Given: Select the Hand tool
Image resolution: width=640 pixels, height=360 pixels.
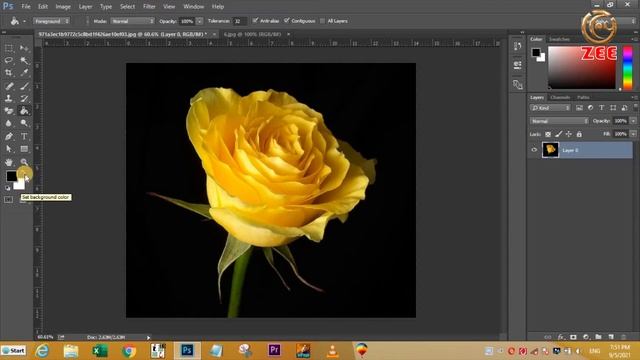Looking at the screenshot, I should (9, 162).
